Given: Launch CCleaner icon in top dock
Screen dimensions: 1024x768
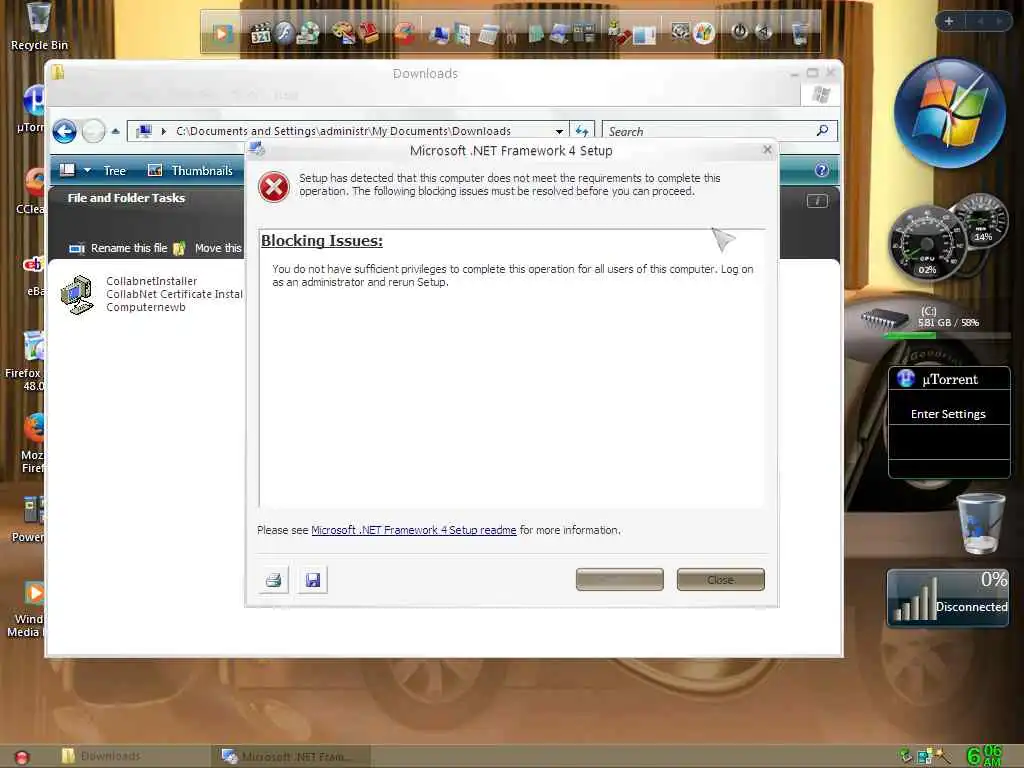Looking at the screenshot, I should tap(404, 33).
